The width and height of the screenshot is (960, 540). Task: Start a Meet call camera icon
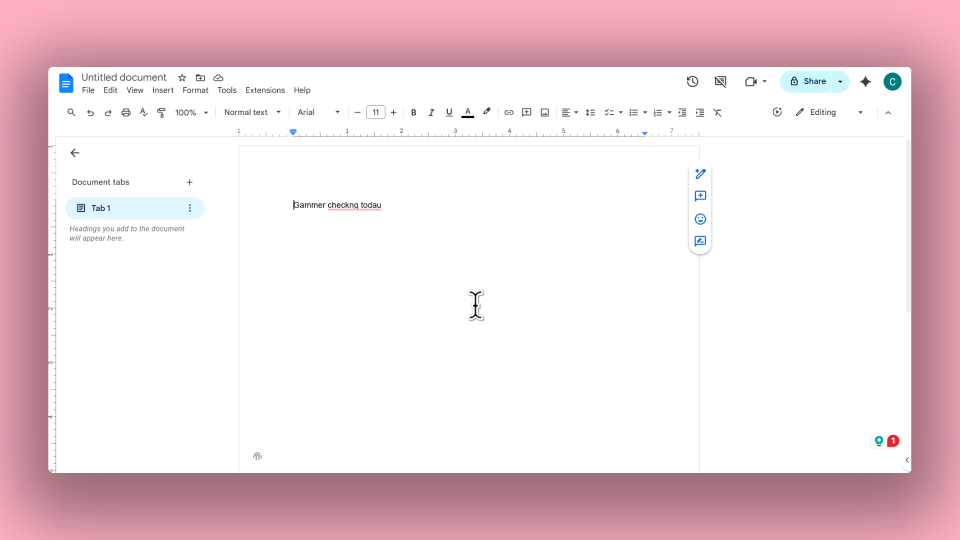tap(751, 81)
